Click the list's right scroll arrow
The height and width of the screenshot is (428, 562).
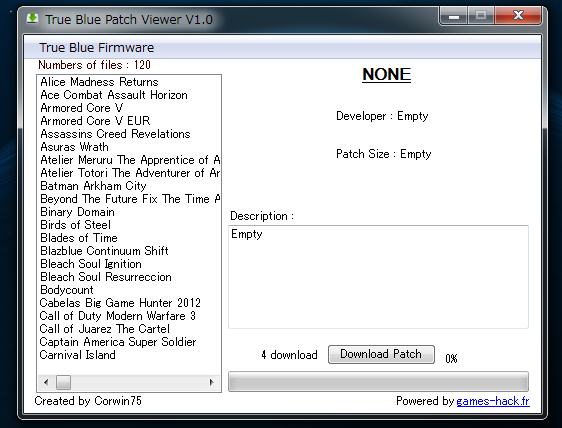point(211,382)
